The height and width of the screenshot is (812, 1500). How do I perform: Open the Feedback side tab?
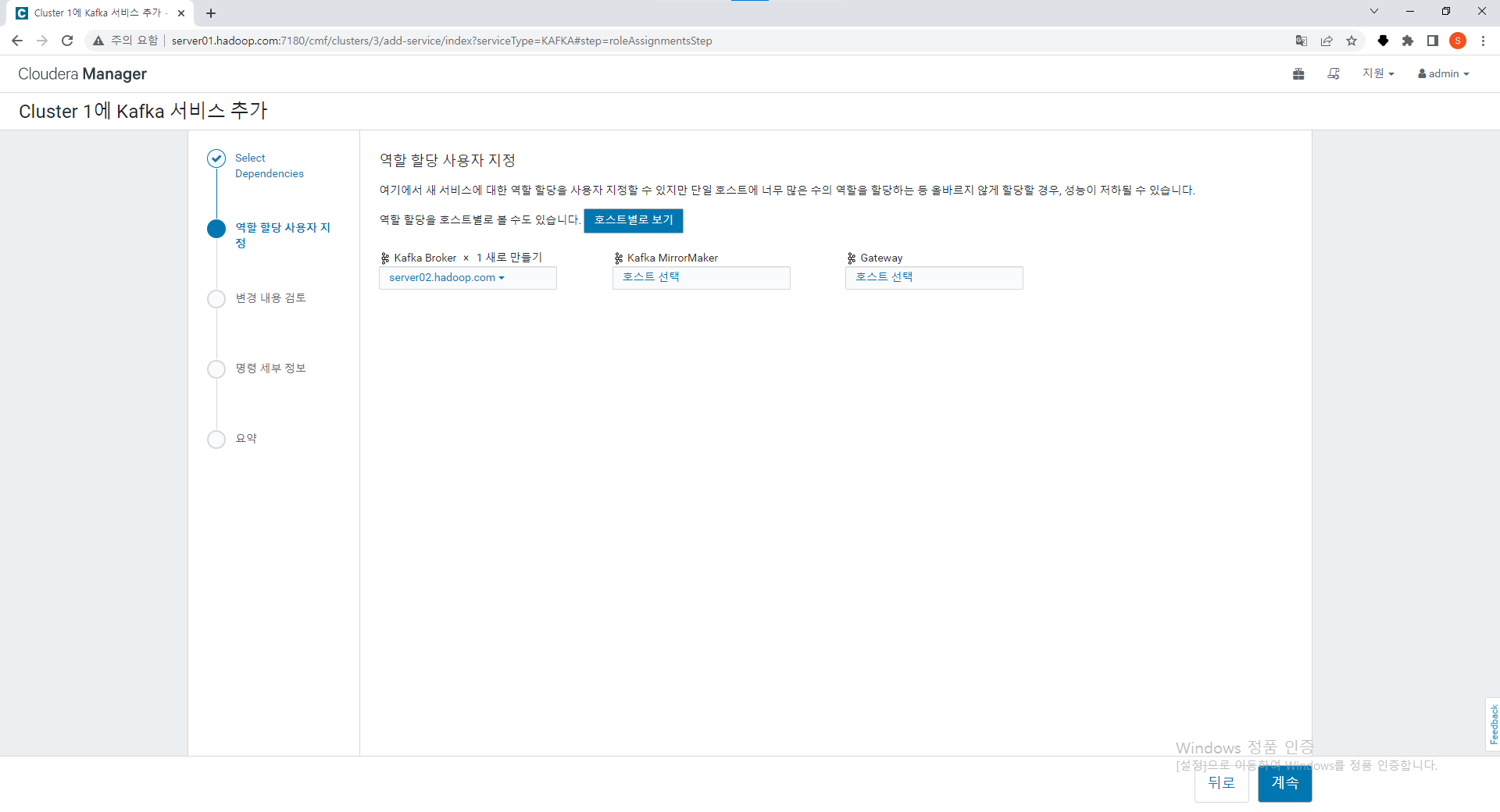[1493, 725]
